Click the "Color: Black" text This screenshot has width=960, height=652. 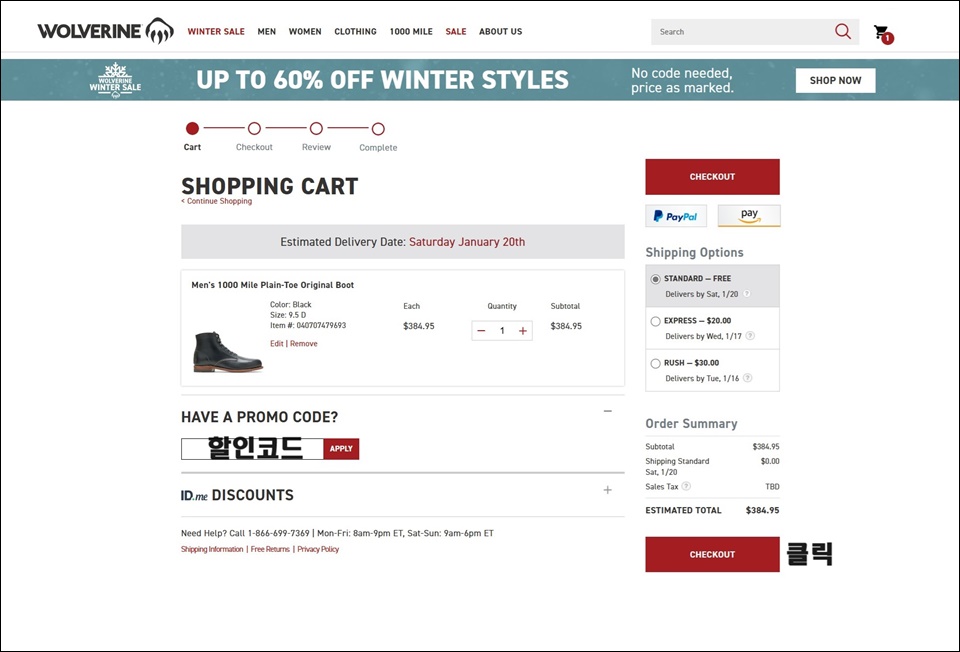291,304
